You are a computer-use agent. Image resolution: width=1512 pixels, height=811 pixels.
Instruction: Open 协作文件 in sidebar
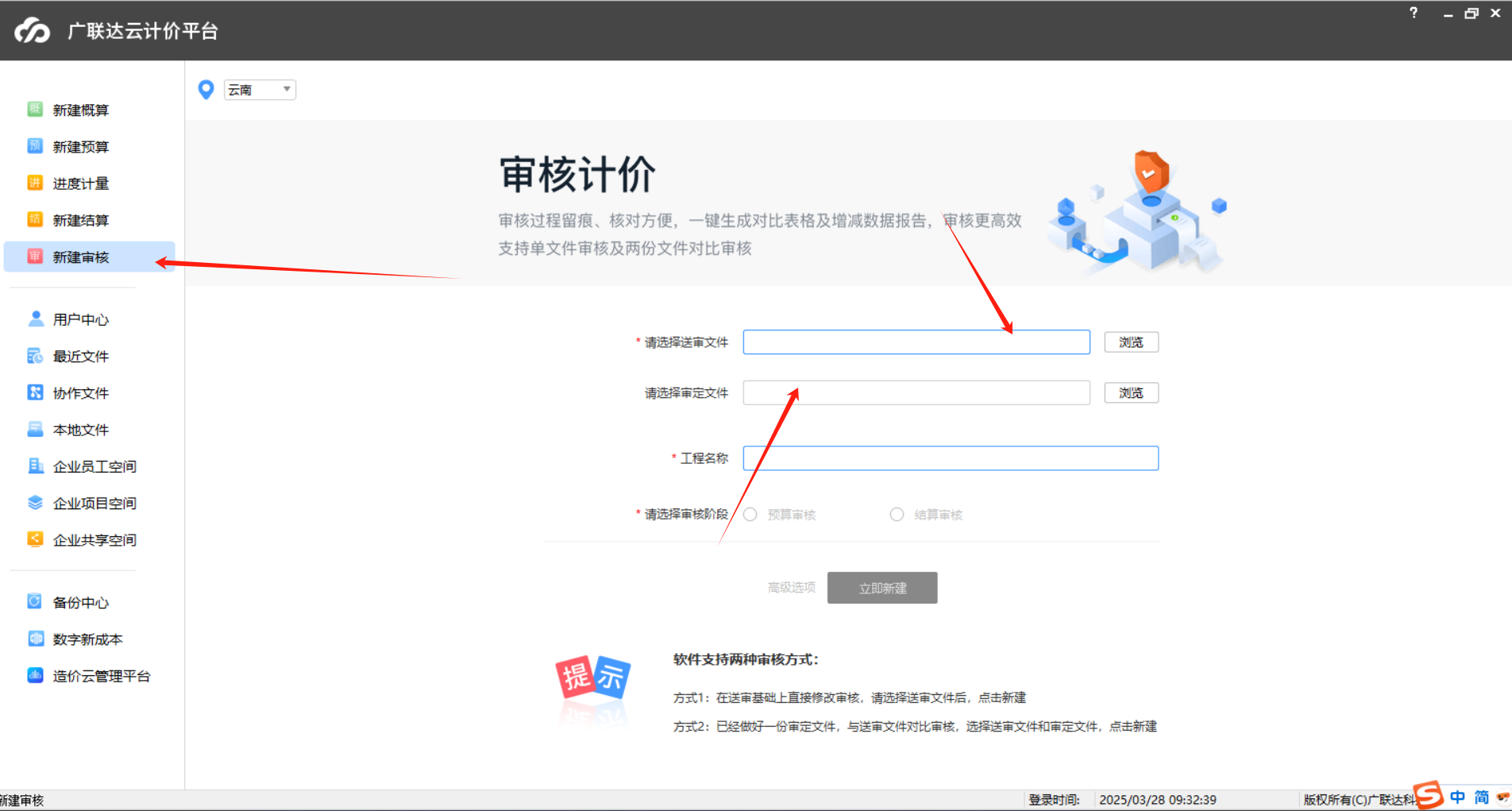click(x=81, y=392)
